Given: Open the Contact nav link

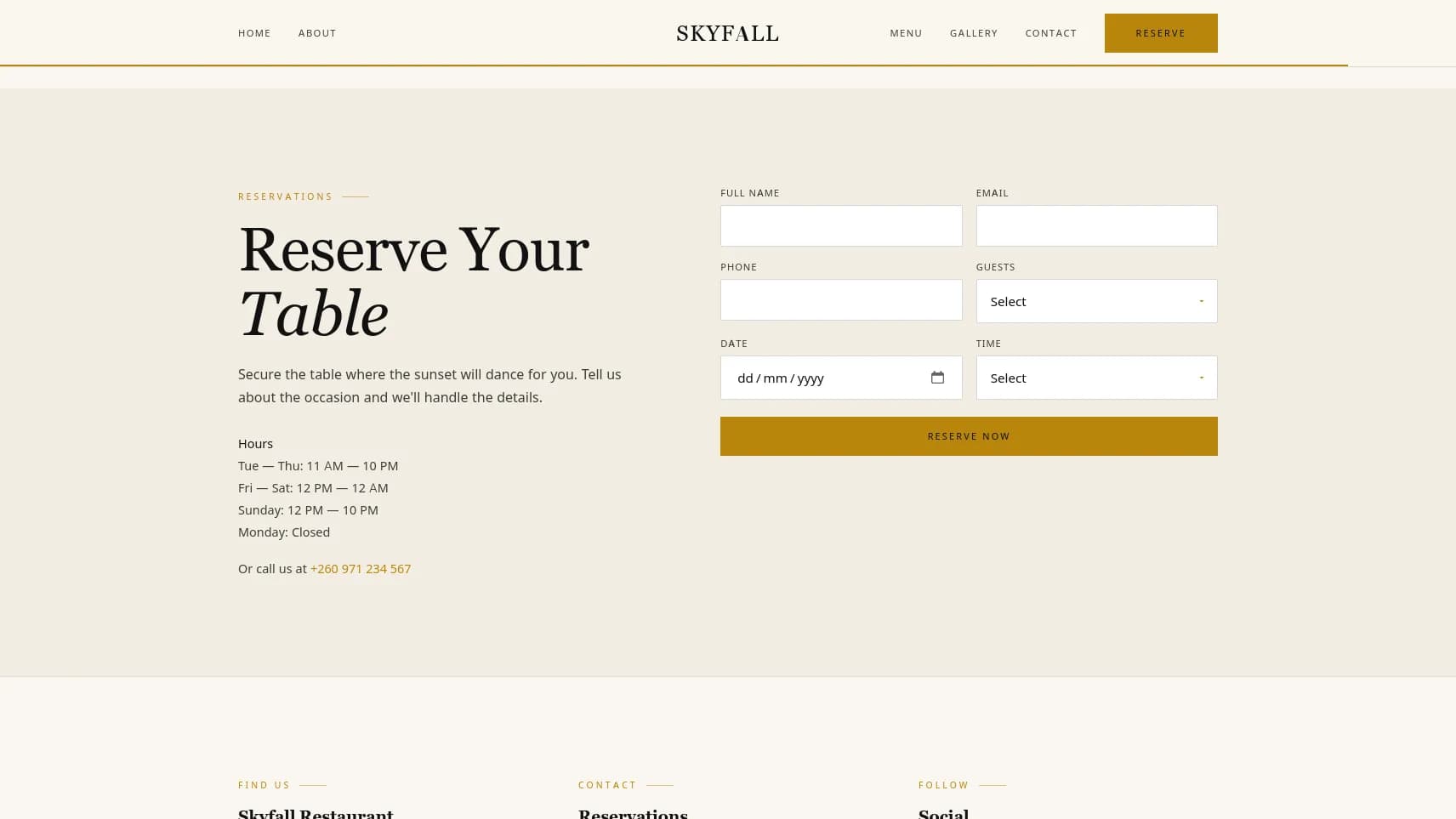Looking at the screenshot, I should point(1051,33).
